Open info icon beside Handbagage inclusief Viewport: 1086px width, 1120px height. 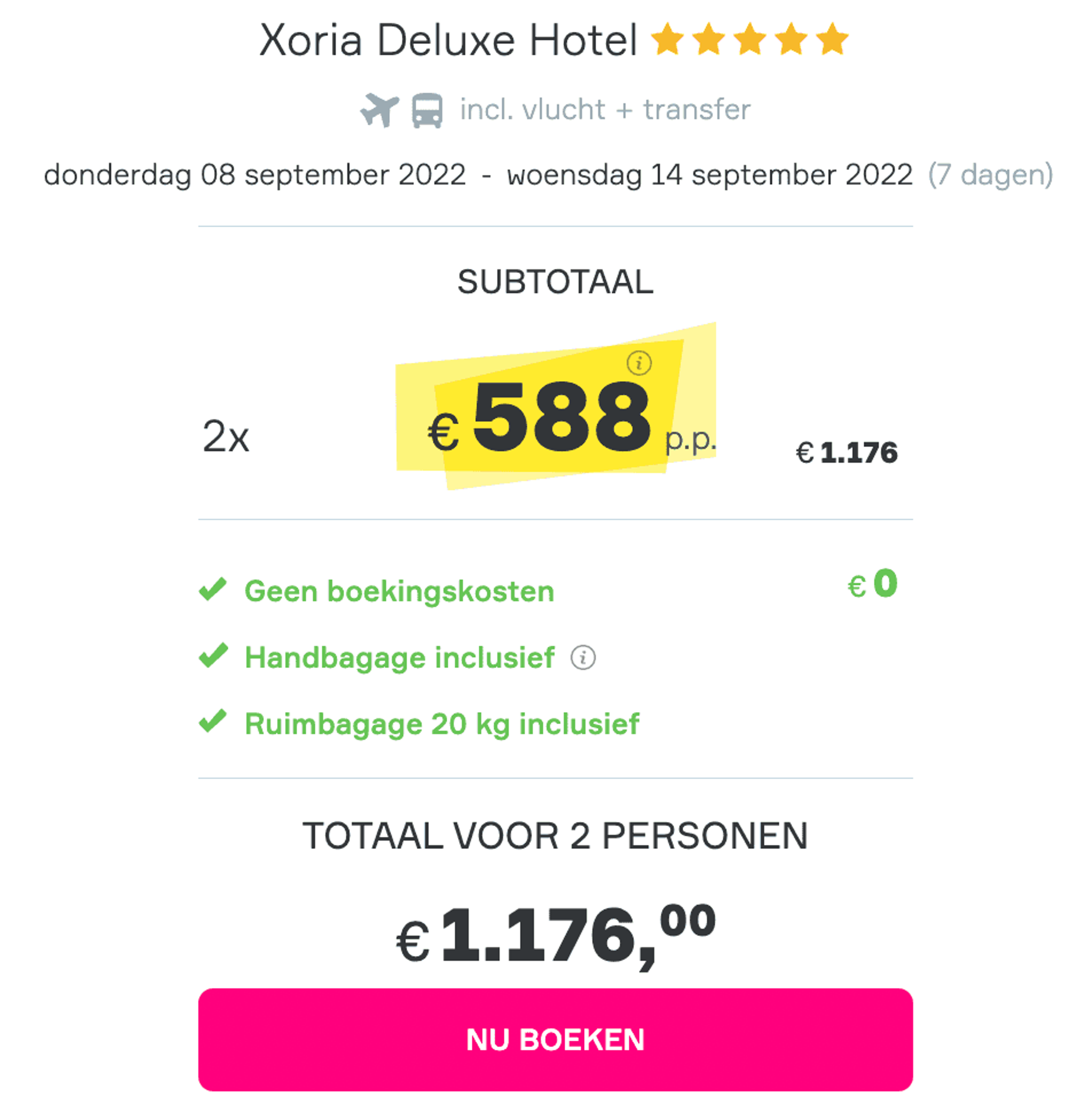(582, 657)
